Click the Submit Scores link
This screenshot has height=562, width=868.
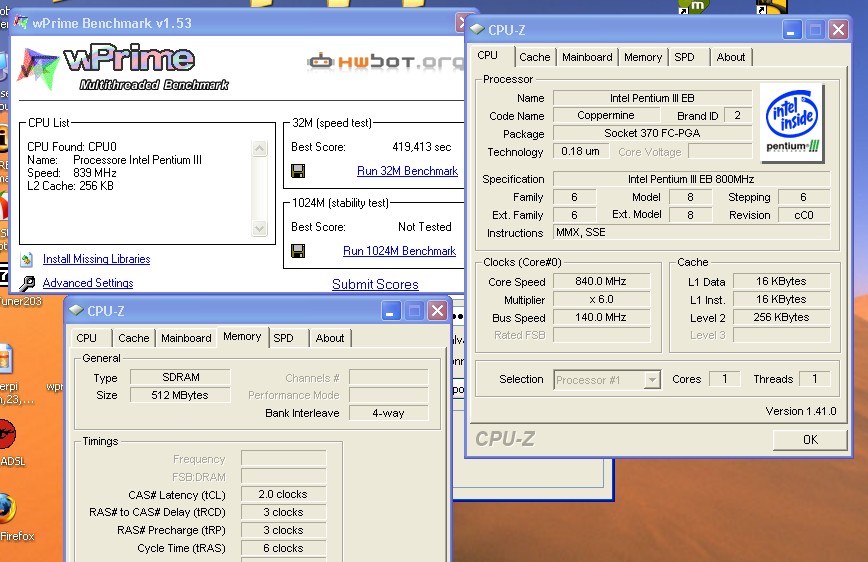[x=375, y=285]
